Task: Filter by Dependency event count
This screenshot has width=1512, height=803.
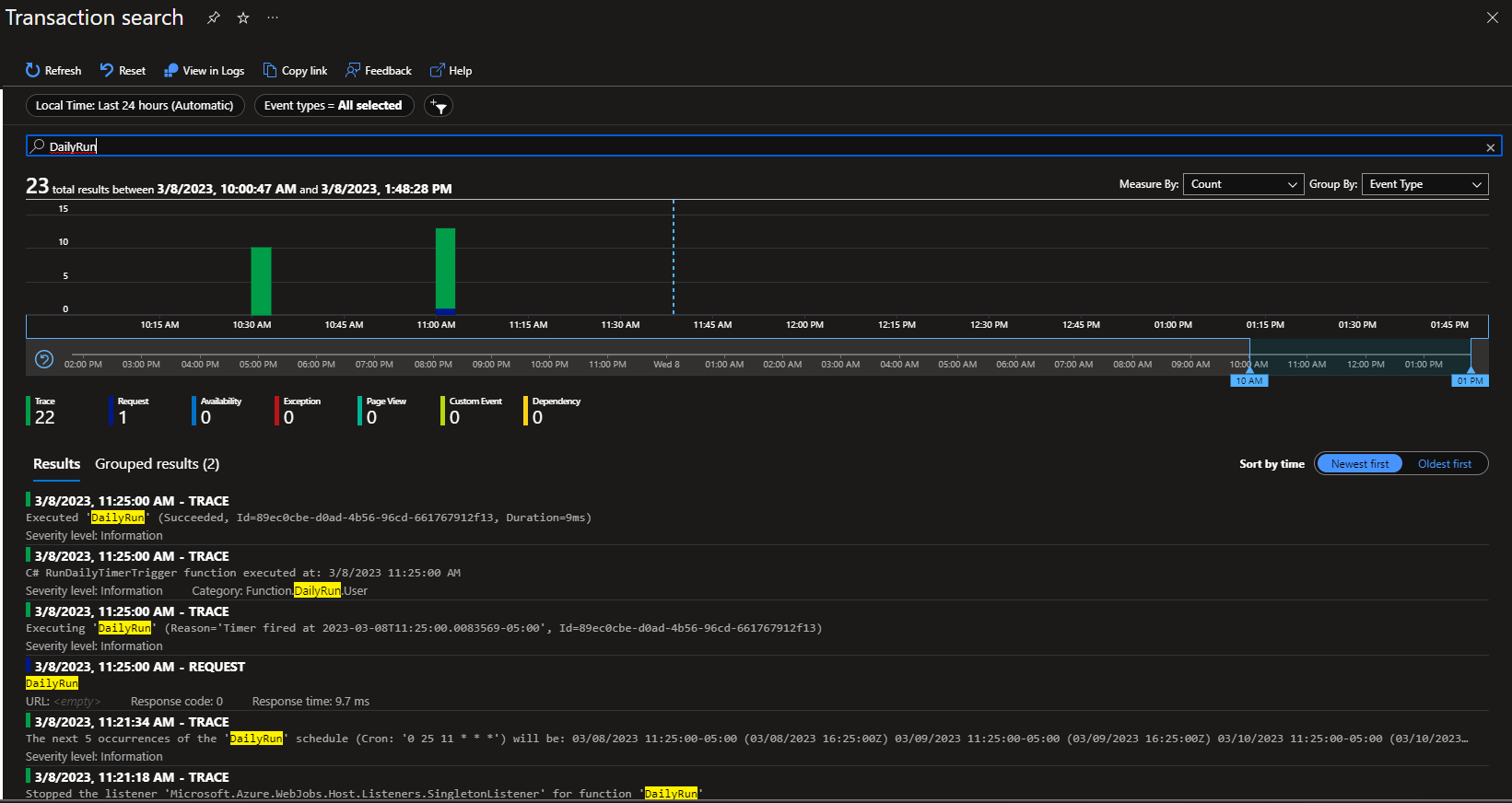Action: tap(553, 411)
